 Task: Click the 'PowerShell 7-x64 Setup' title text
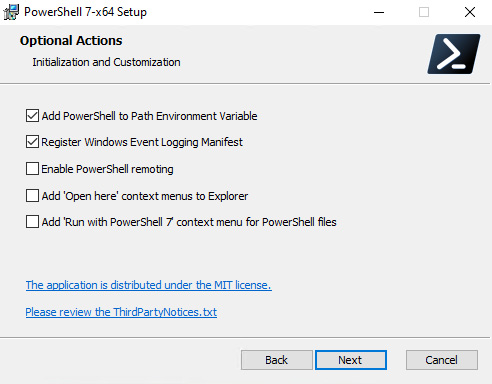coord(85,12)
